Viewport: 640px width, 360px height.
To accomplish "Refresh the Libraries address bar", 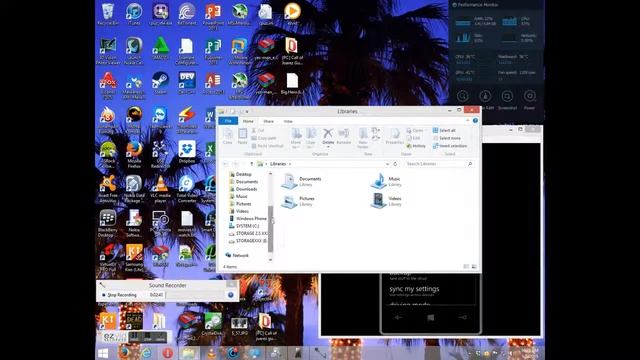I will pyautogui.click(x=395, y=164).
